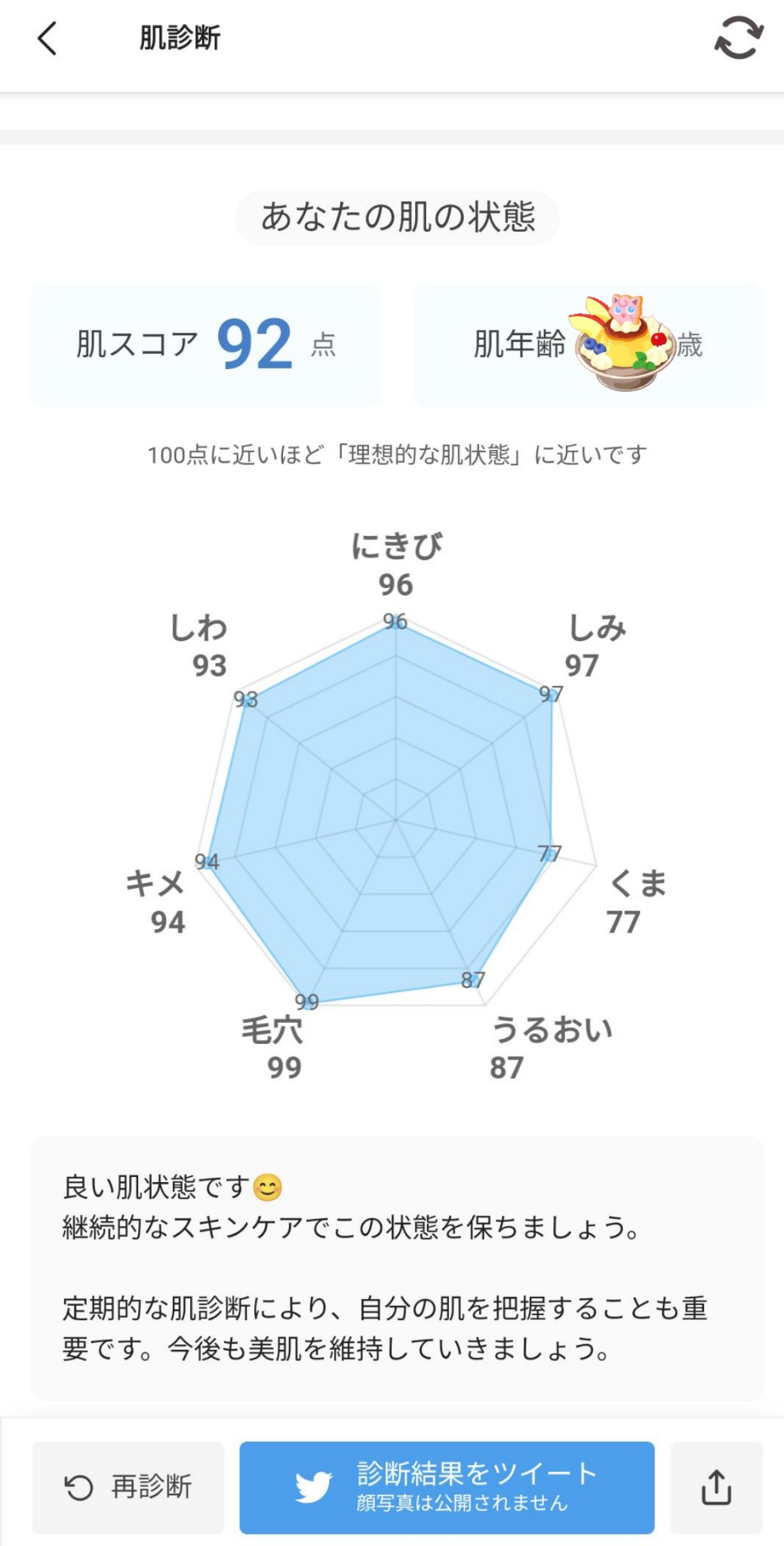Tap the Twitter bird icon
The image size is (784, 1546).
pos(313,1487)
